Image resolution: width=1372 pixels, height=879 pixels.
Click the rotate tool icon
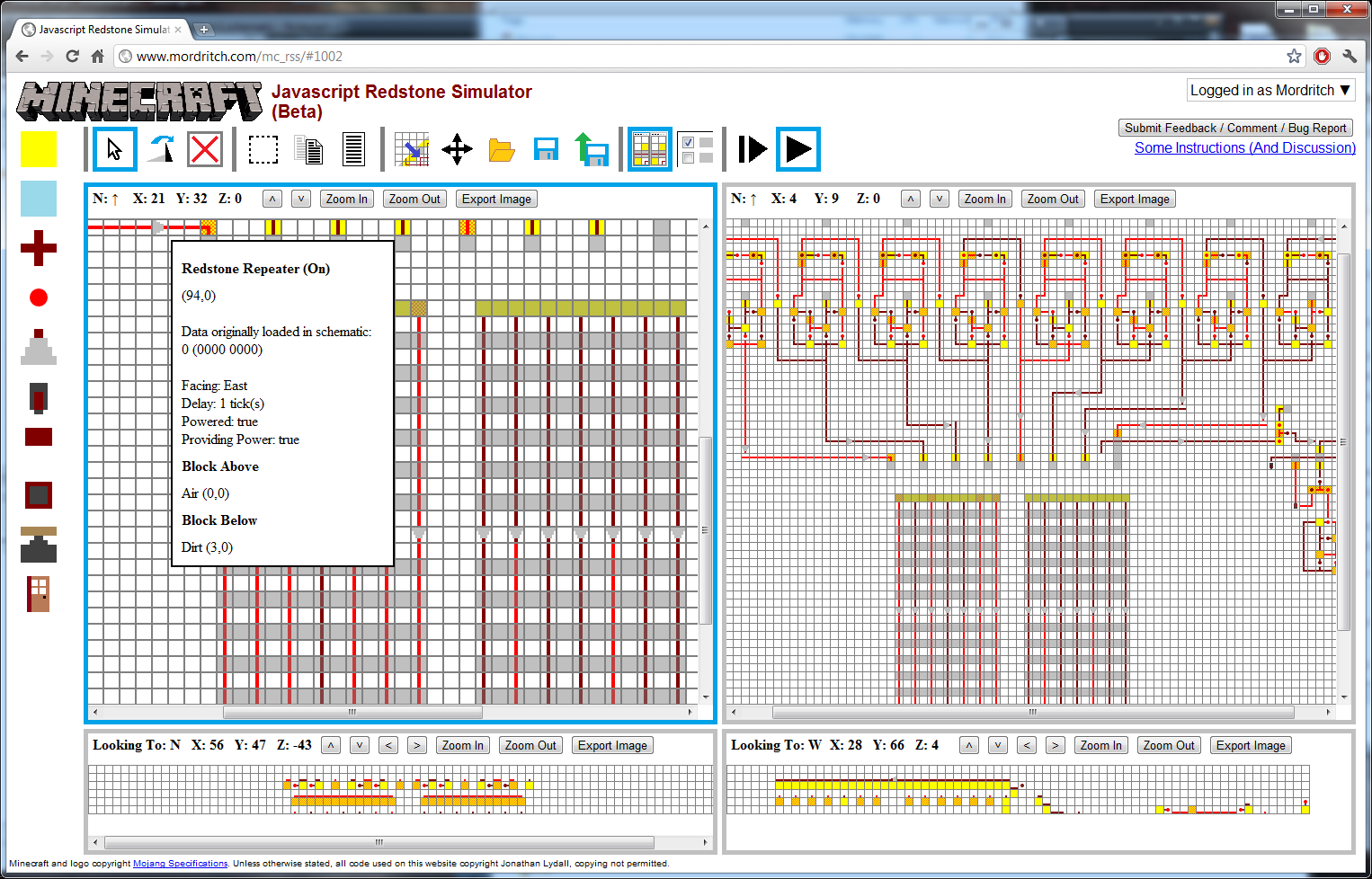[x=162, y=149]
